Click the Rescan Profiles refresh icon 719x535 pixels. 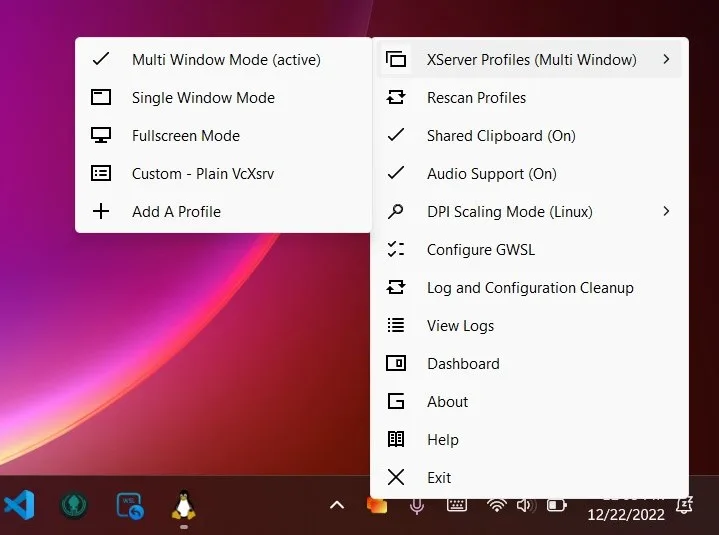click(x=396, y=97)
